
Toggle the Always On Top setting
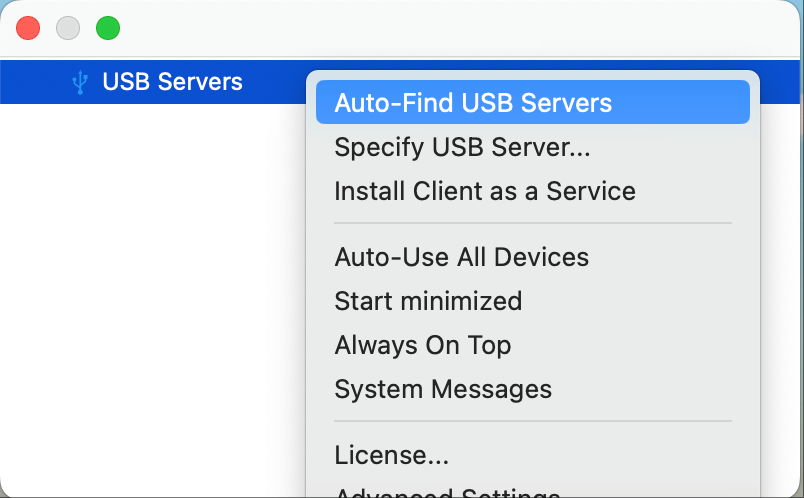(x=422, y=345)
